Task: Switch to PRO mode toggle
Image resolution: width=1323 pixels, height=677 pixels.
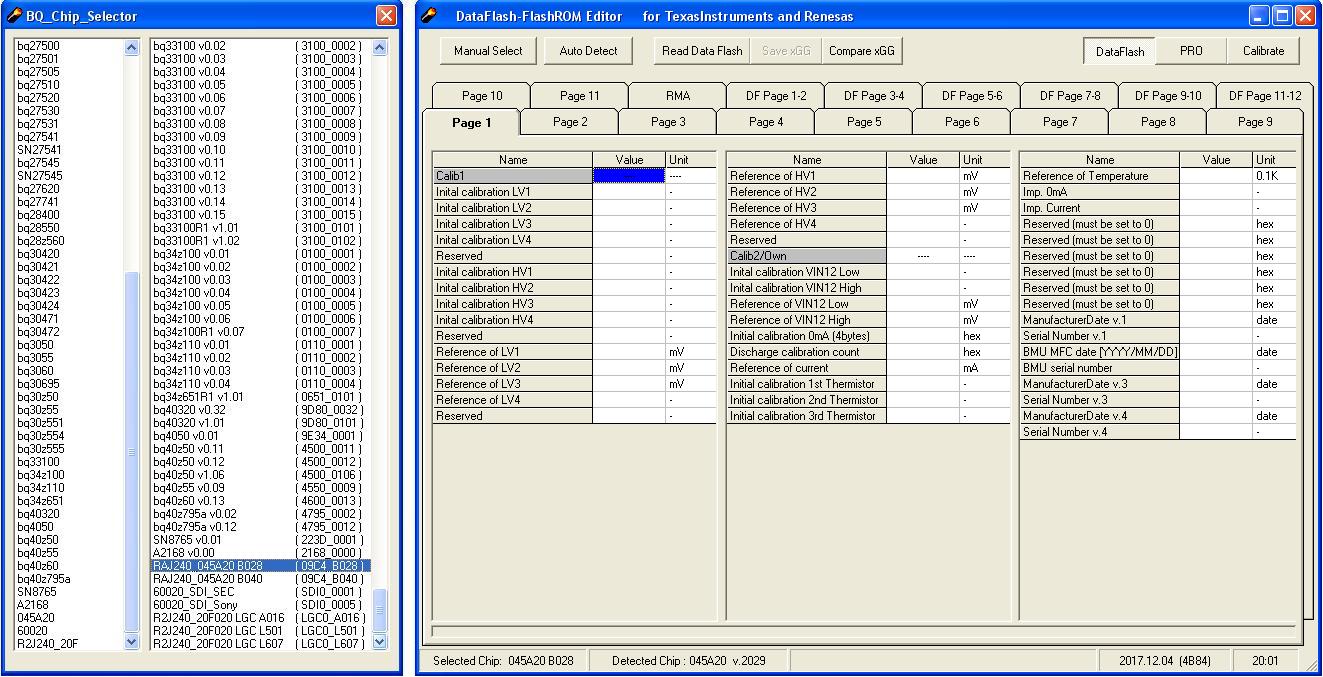Action: click(1191, 51)
